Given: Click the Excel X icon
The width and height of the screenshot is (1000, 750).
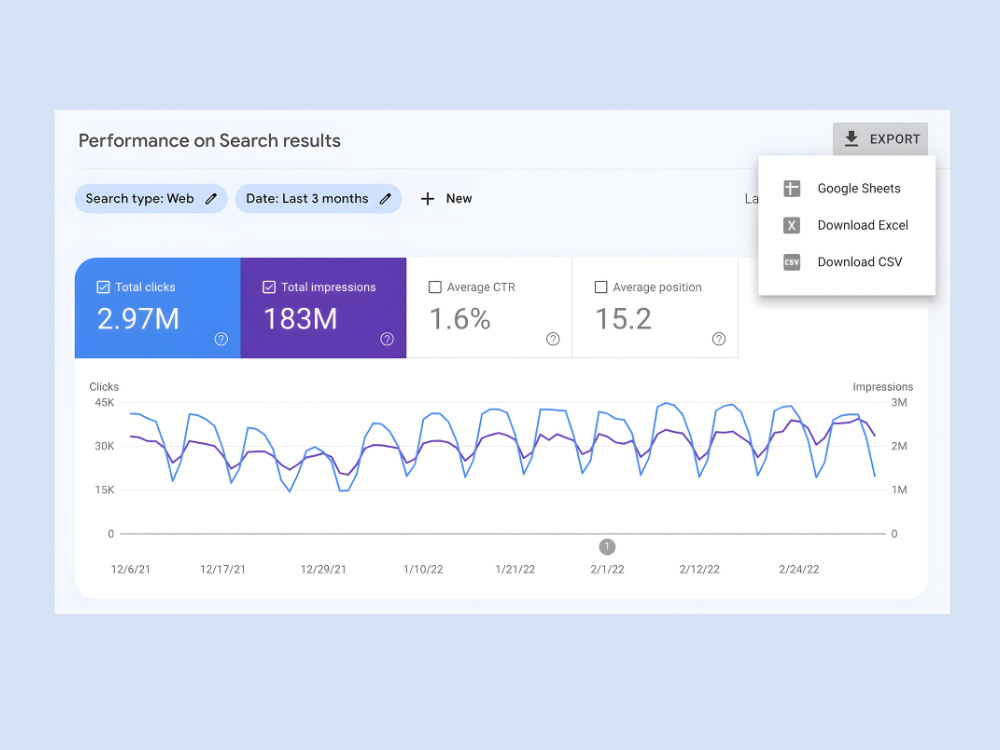Looking at the screenshot, I should (x=791, y=225).
